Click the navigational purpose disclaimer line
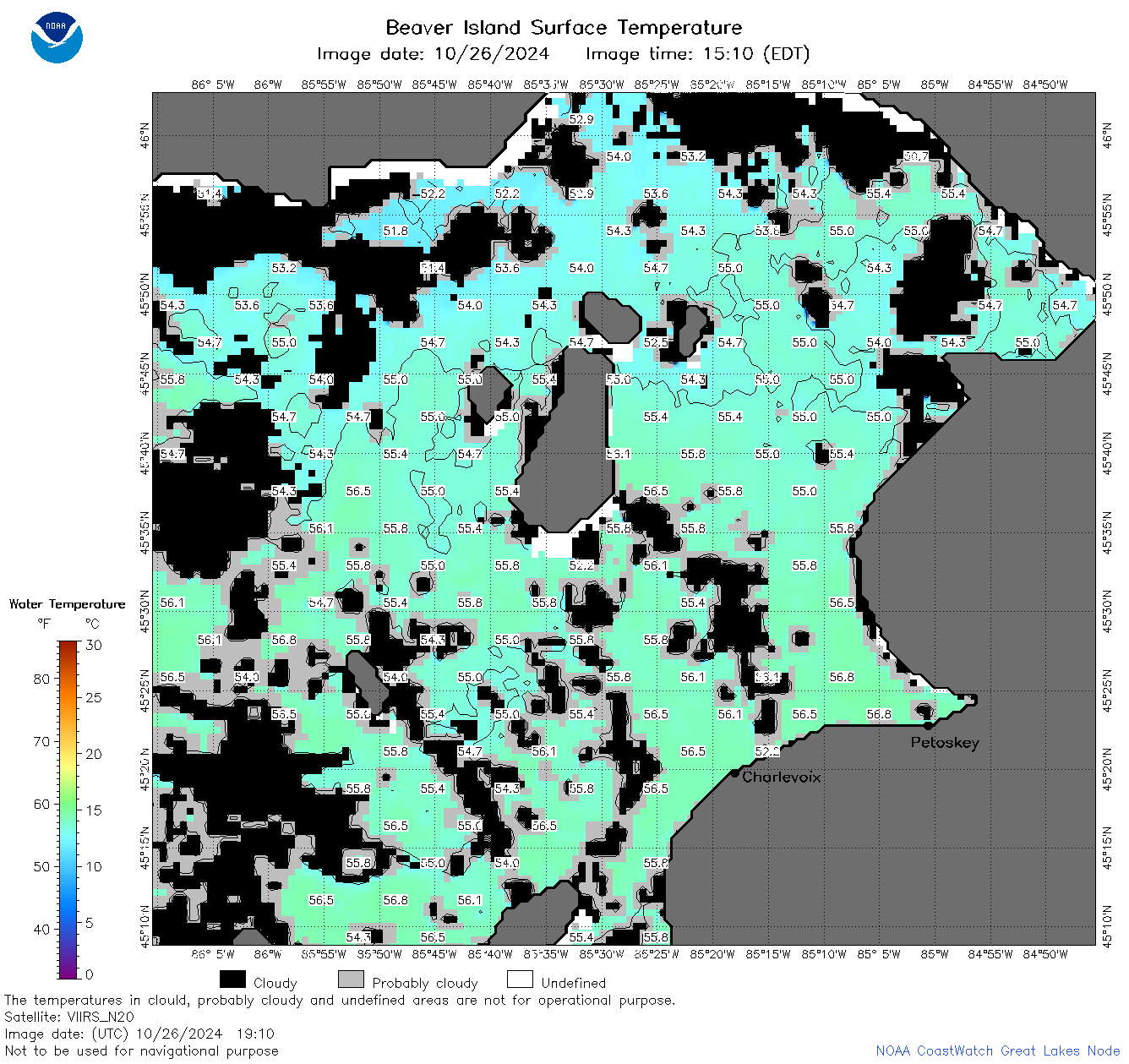 click(x=141, y=1050)
